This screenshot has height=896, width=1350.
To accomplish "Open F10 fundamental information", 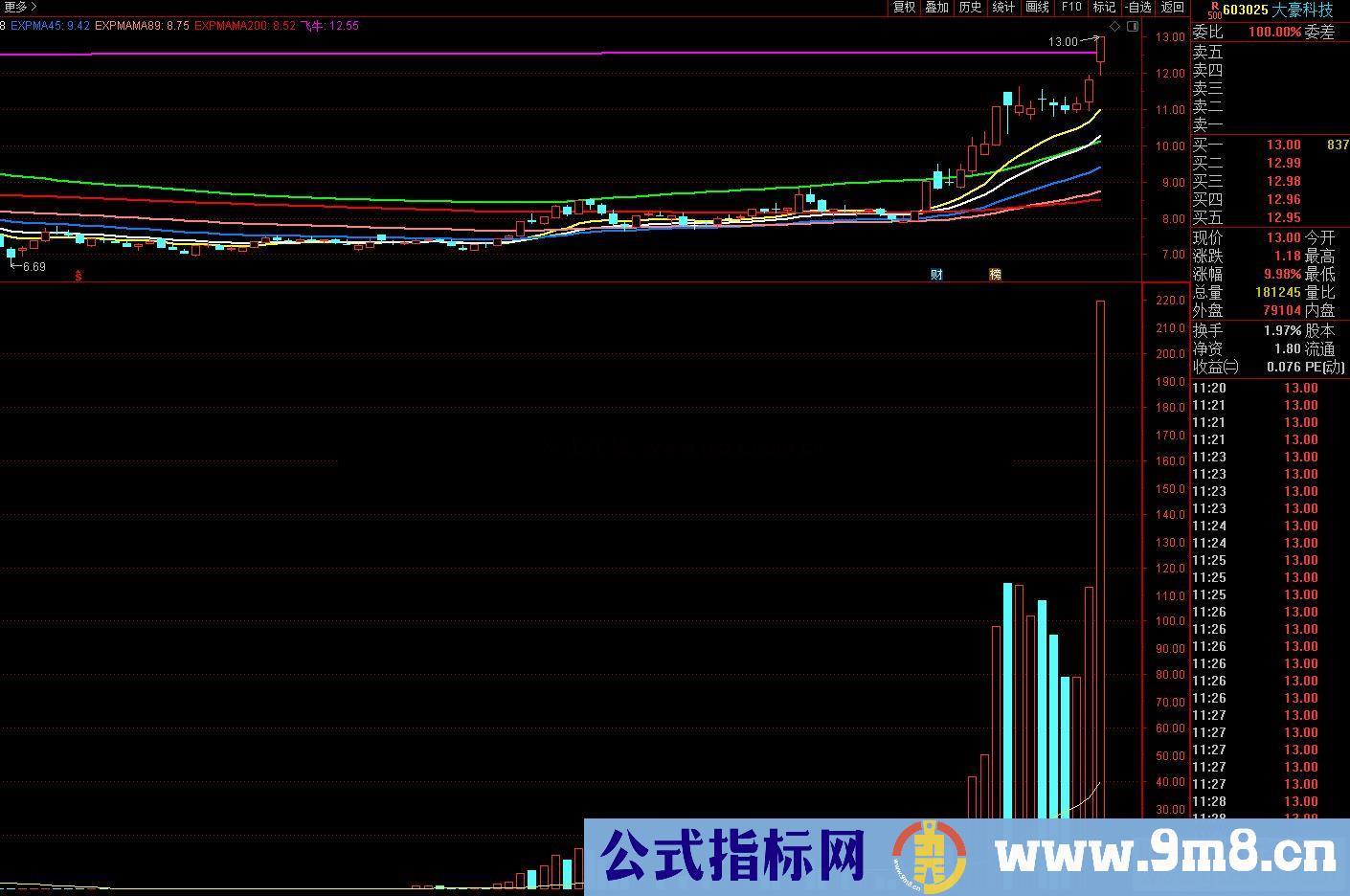I will (x=1071, y=7).
